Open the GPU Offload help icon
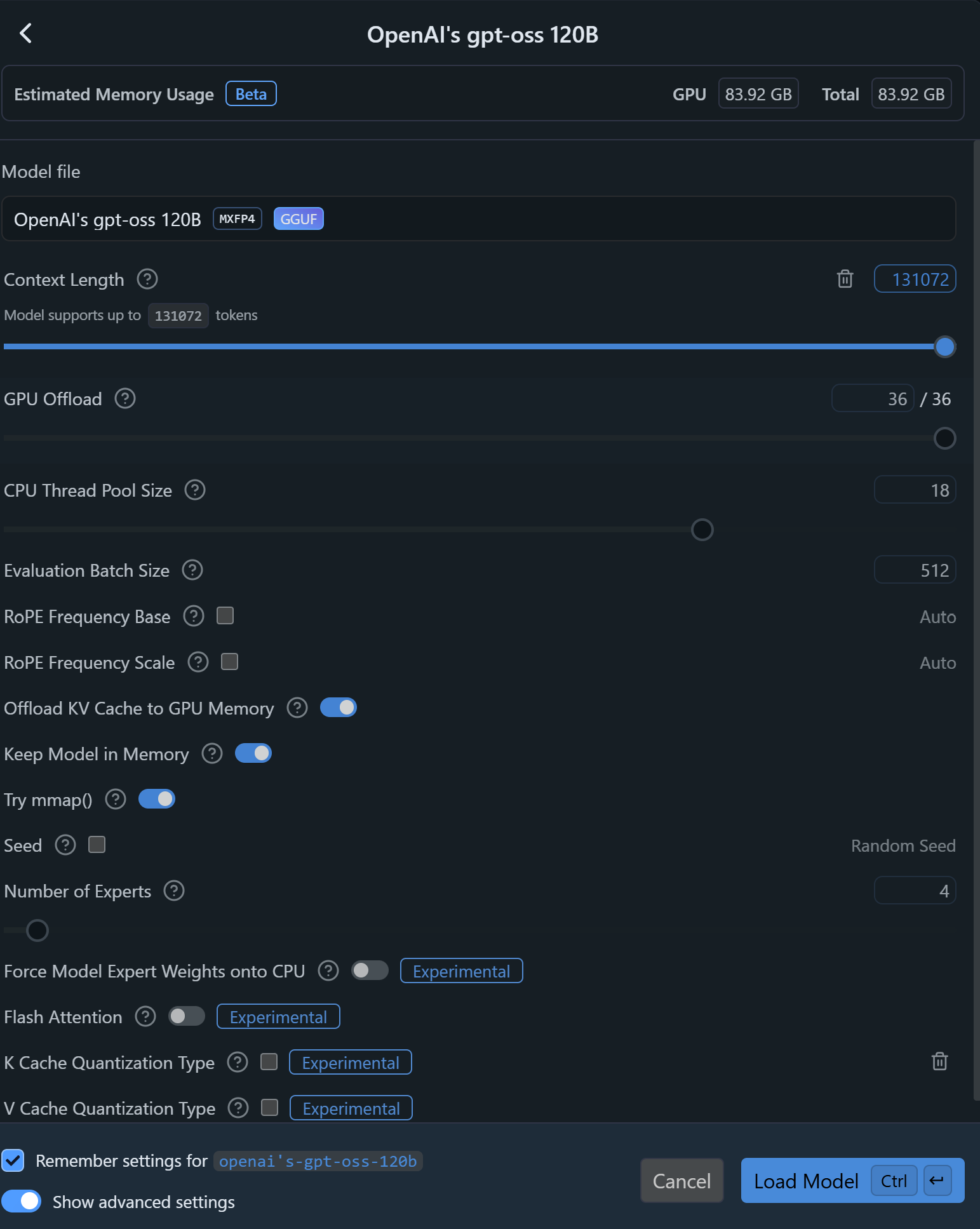 [x=125, y=398]
